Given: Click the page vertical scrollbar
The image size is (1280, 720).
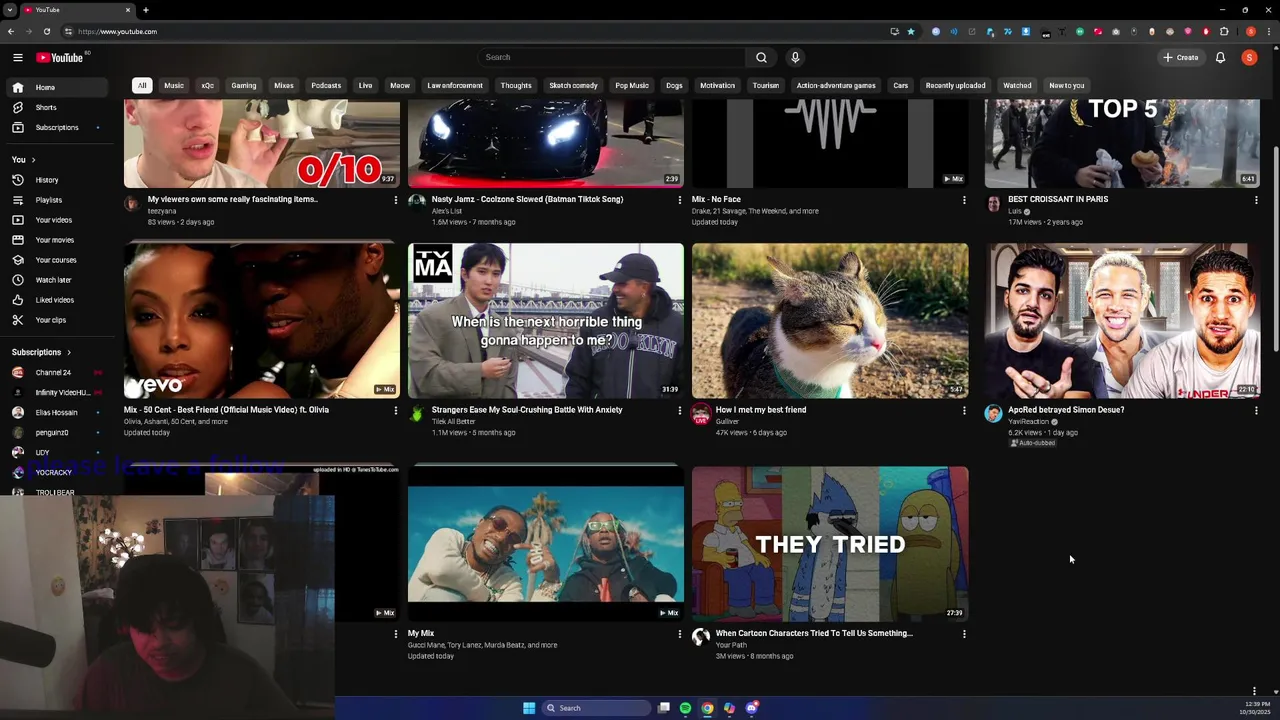Looking at the screenshot, I should point(1275,250).
